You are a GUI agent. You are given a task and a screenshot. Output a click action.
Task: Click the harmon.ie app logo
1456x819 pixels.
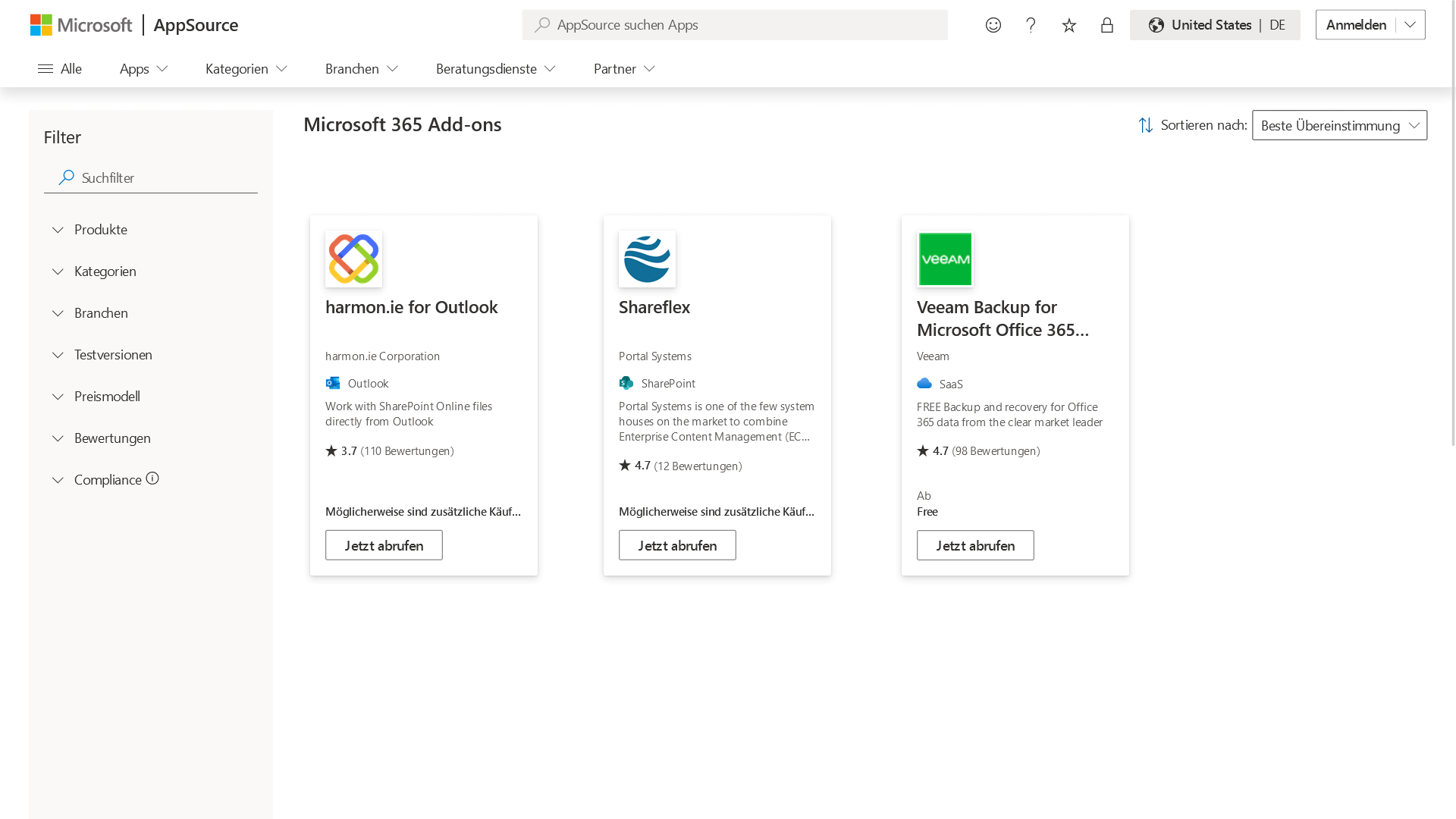tap(353, 259)
